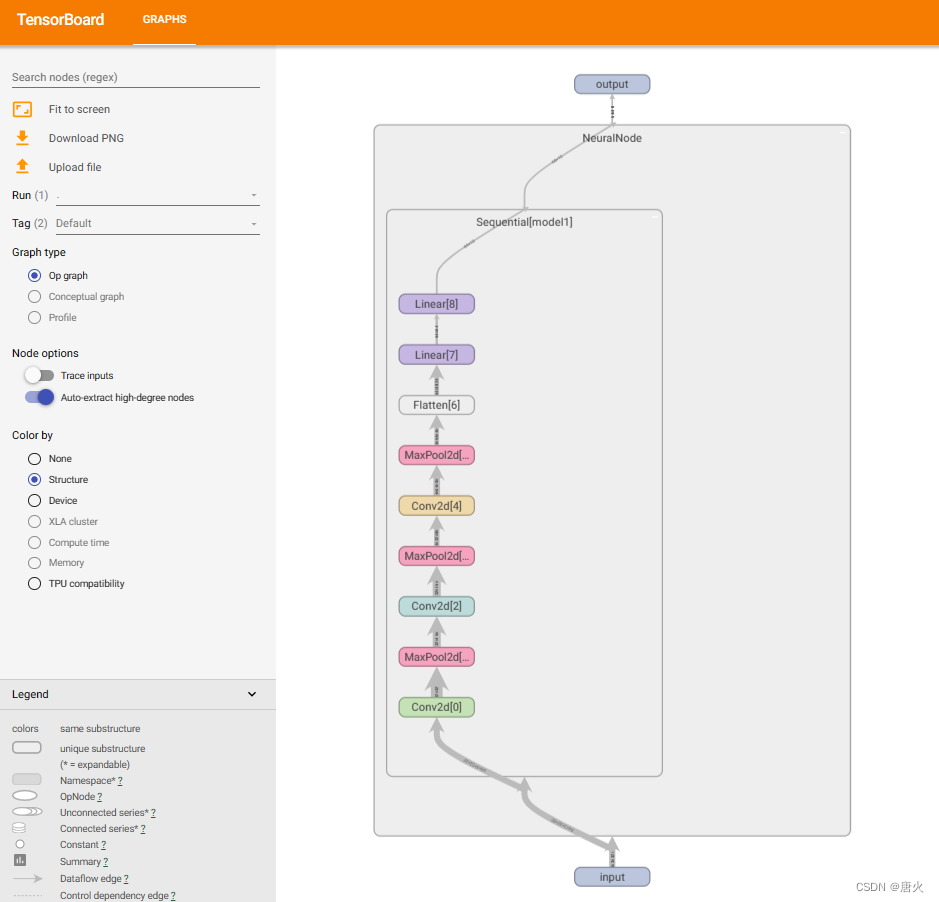Select the Memory color option
The width and height of the screenshot is (939, 902).
35,563
